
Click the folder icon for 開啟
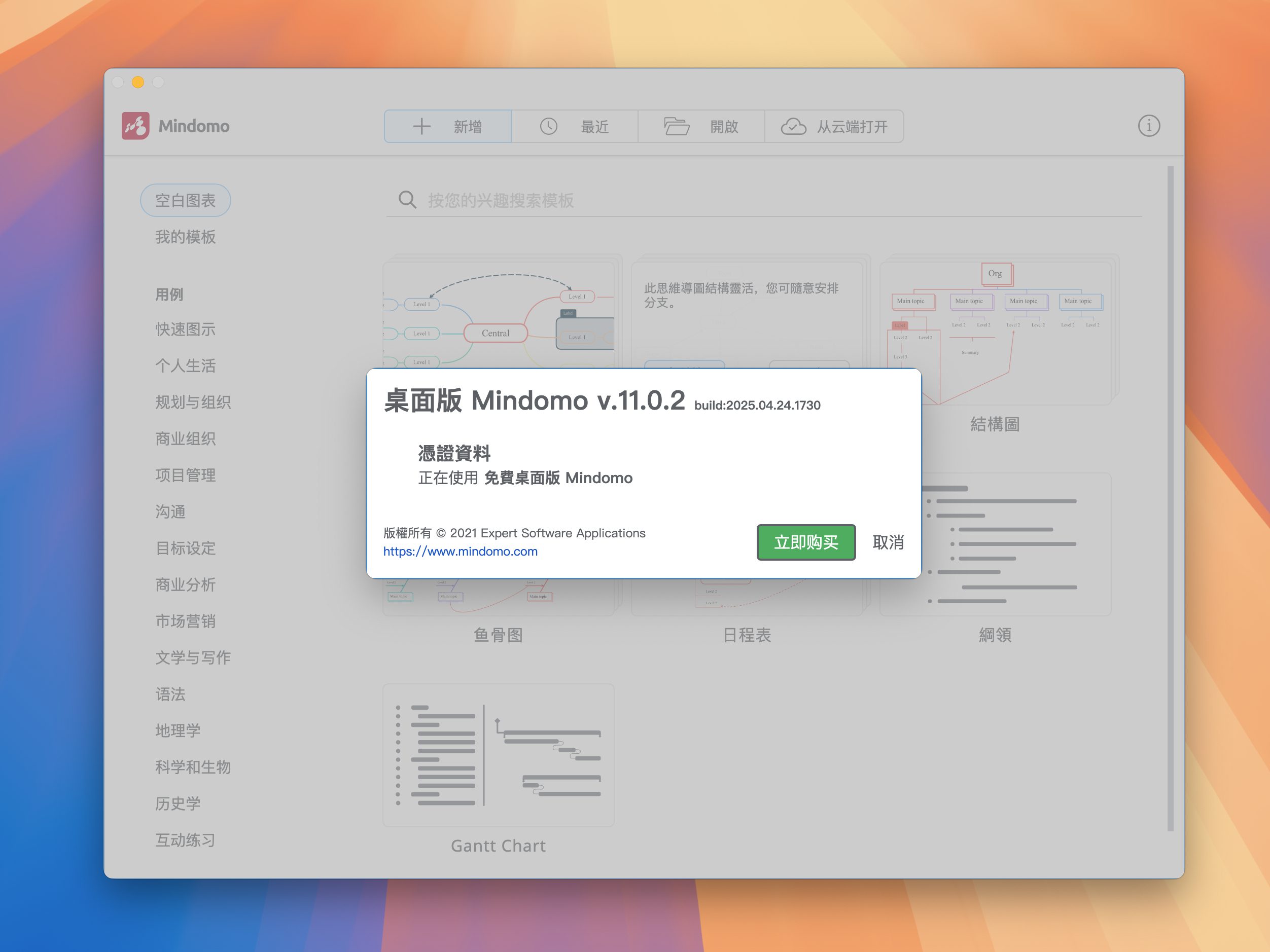tap(677, 126)
